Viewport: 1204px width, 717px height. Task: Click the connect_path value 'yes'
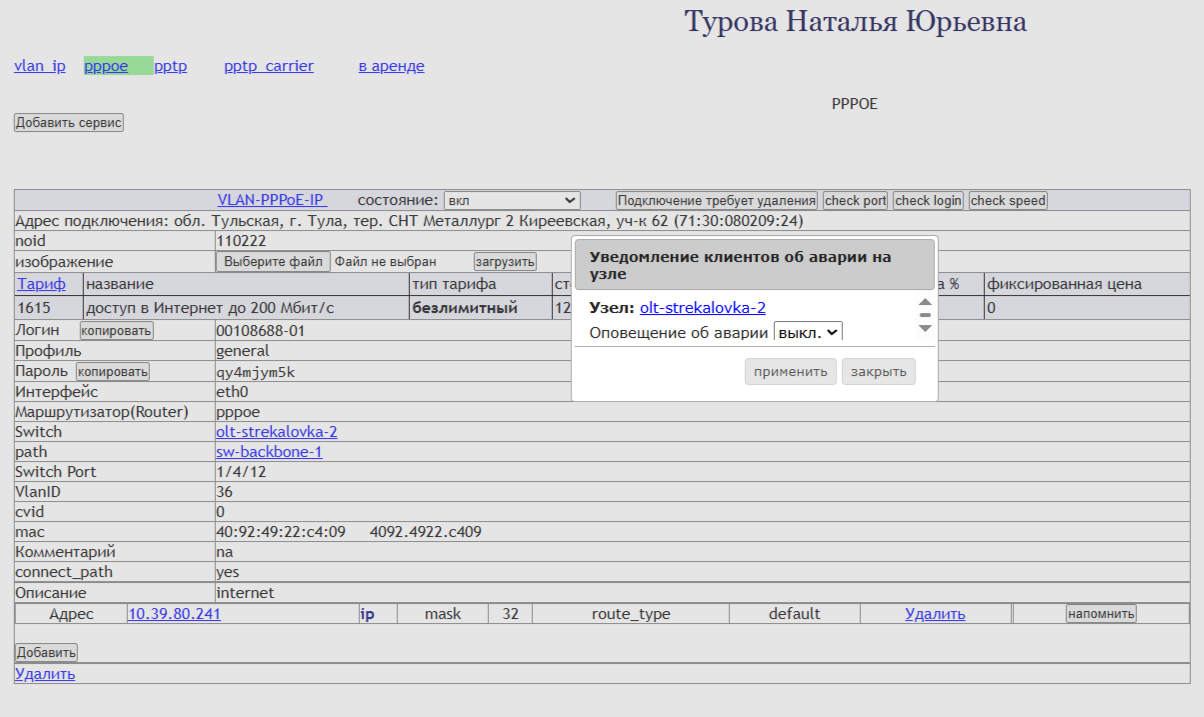[x=228, y=572]
